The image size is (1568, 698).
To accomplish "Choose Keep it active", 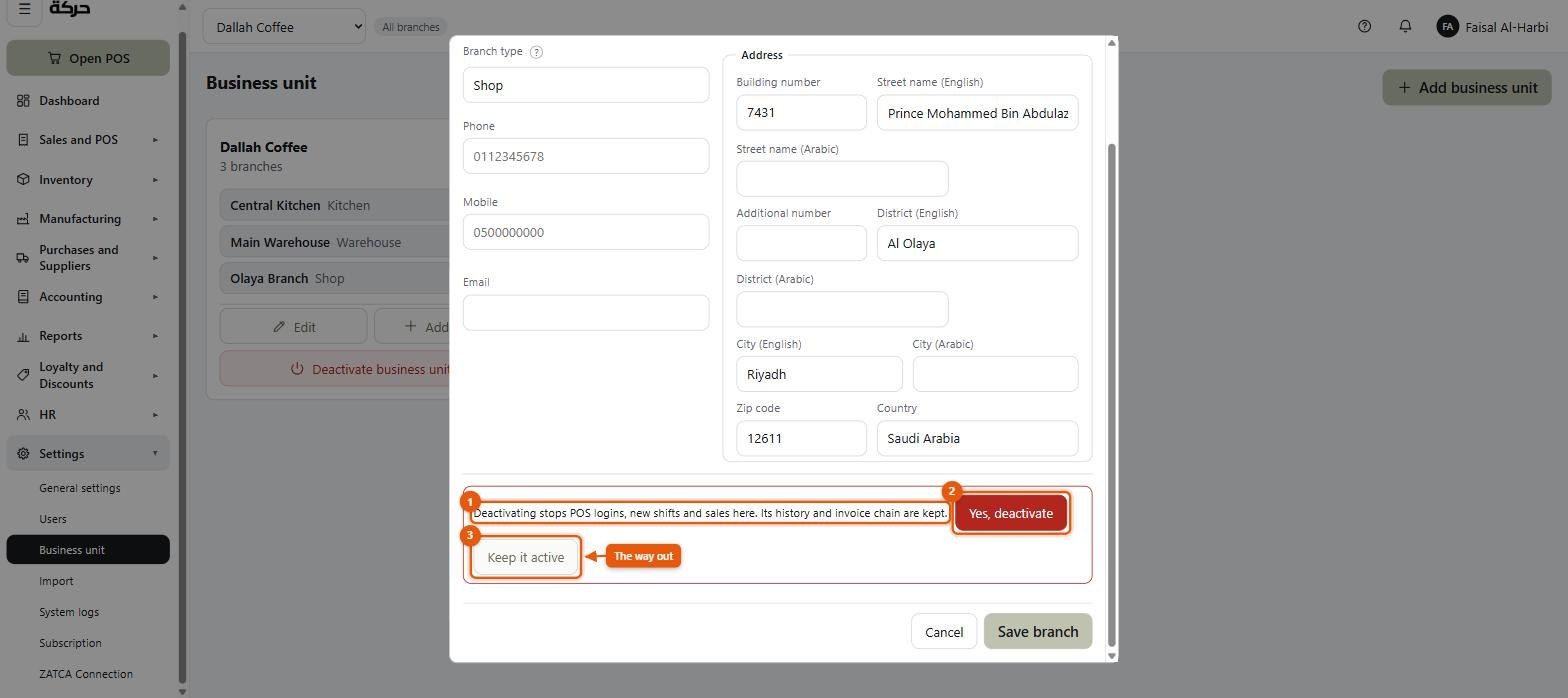I will pos(526,557).
